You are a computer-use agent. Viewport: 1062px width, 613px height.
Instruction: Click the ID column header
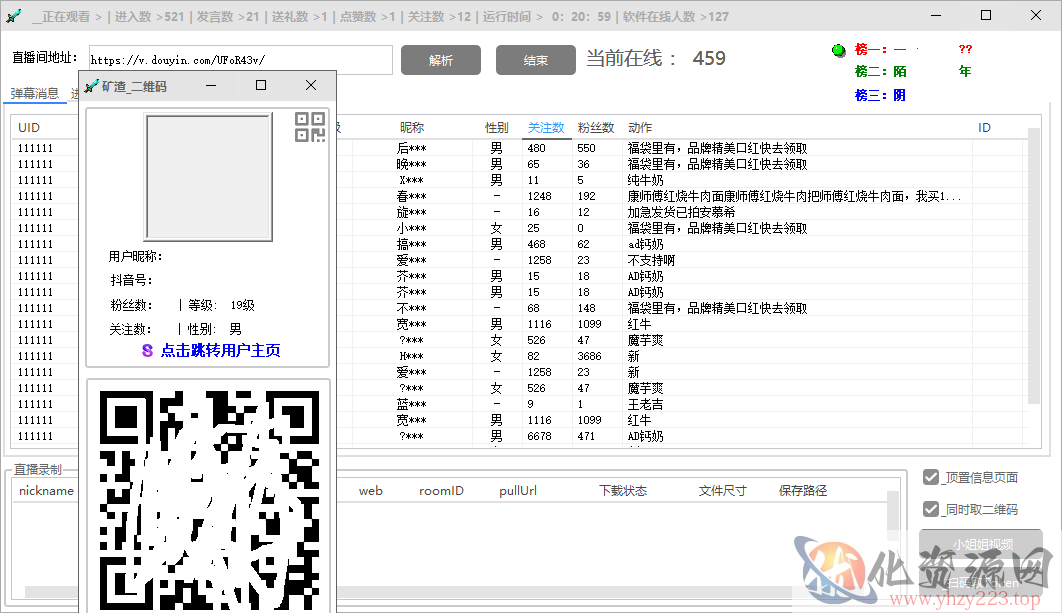click(984, 127)
